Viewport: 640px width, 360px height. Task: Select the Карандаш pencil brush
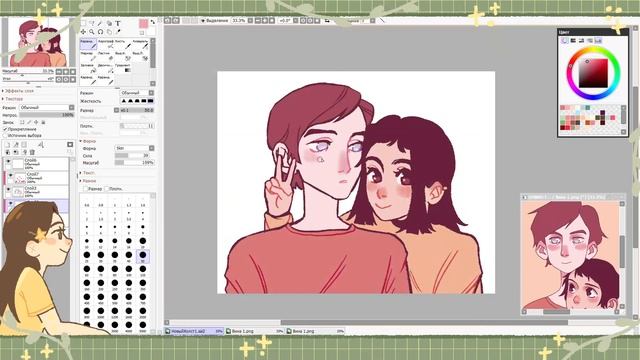click(x=88, y=44)
